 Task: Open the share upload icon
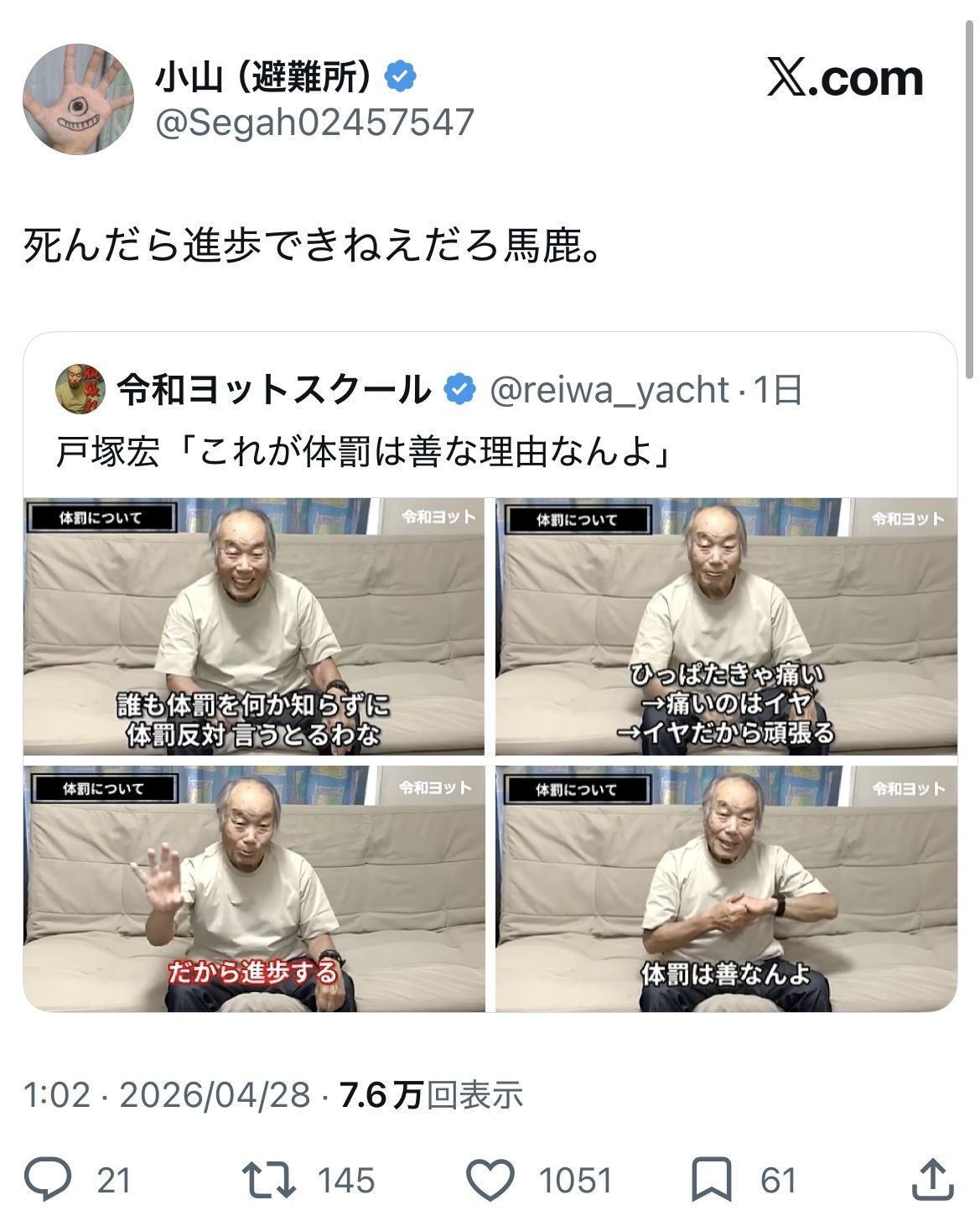(x=933, y=1179)
